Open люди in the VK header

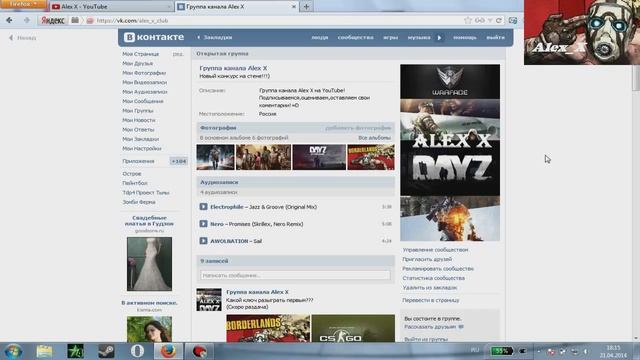point(320,38)
